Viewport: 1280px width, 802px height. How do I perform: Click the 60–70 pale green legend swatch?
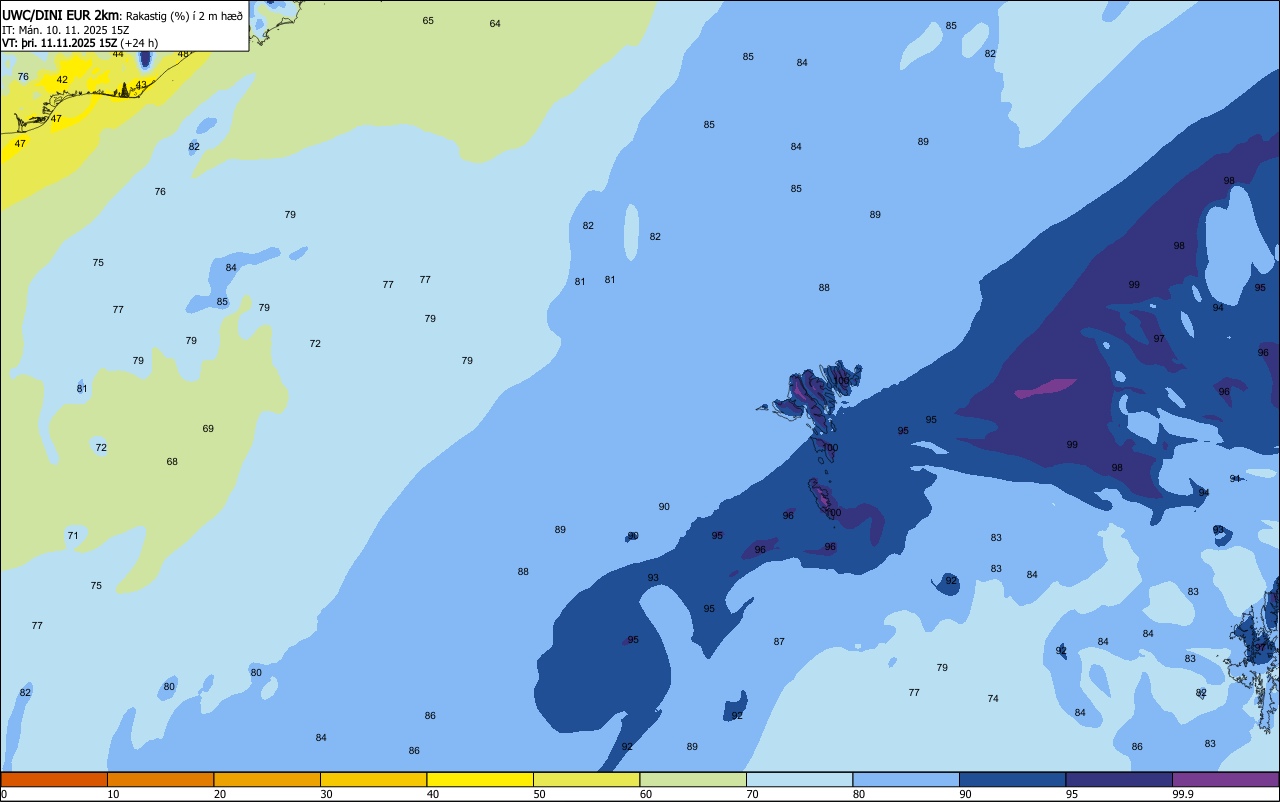[x=693, y=779]
